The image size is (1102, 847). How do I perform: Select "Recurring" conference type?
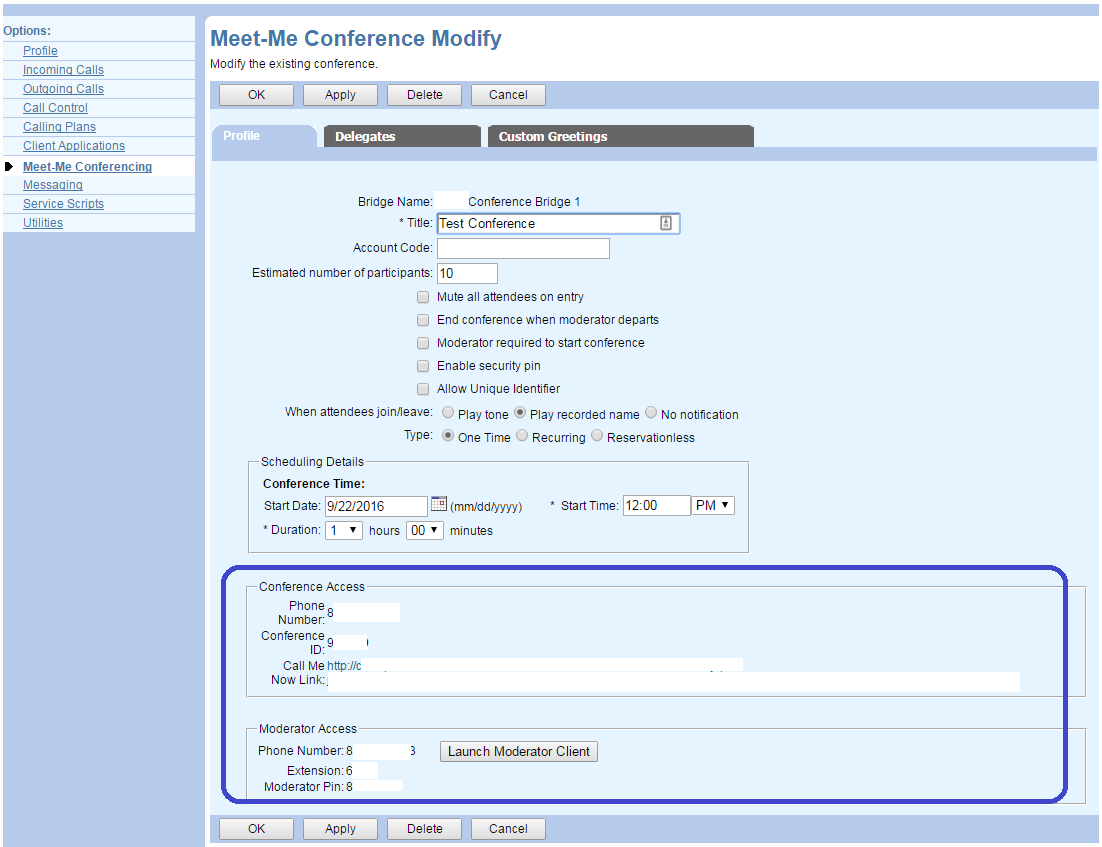pyautogui.click(x=521, y=436)
